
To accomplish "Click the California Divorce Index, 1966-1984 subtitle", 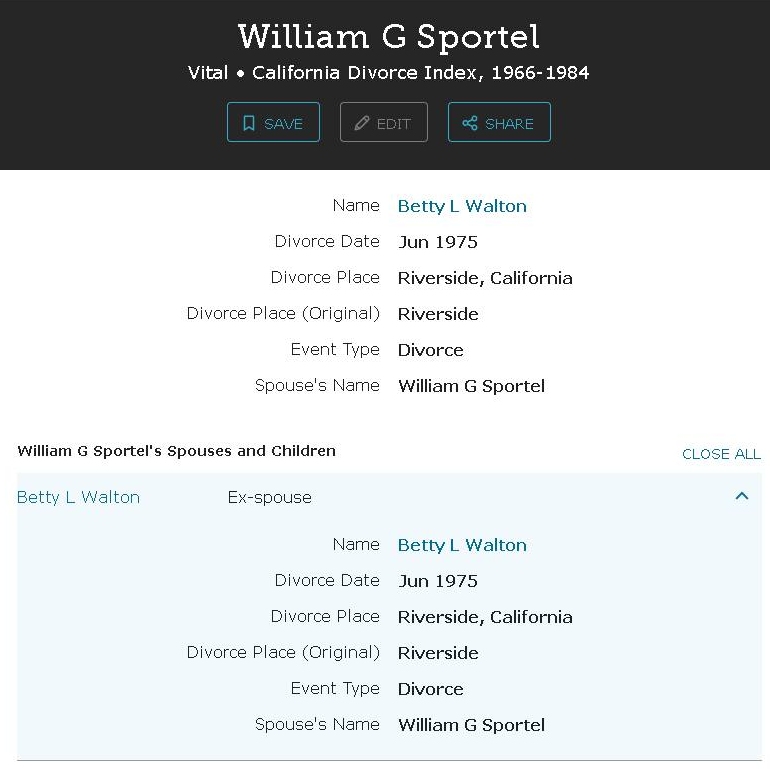I will click(420, 73).
